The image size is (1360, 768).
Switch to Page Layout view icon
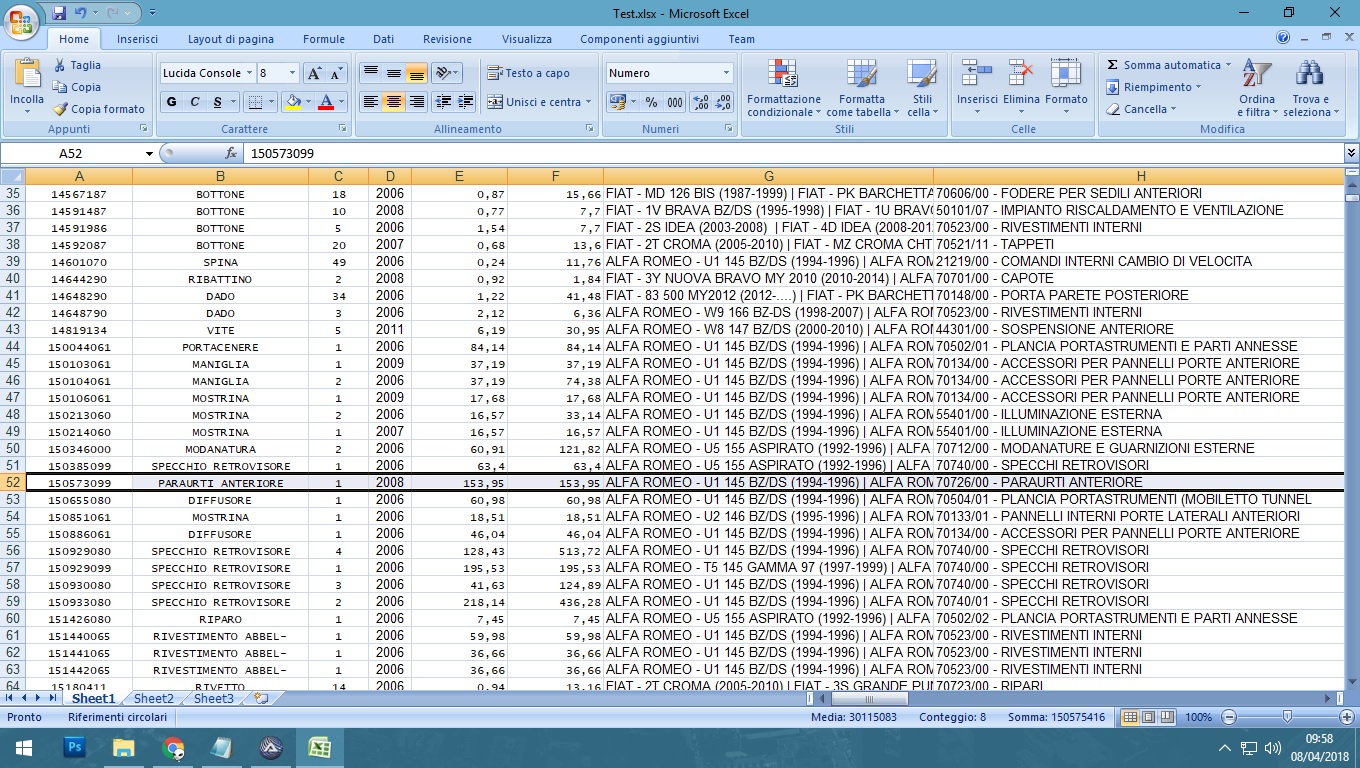point(1150,717)
